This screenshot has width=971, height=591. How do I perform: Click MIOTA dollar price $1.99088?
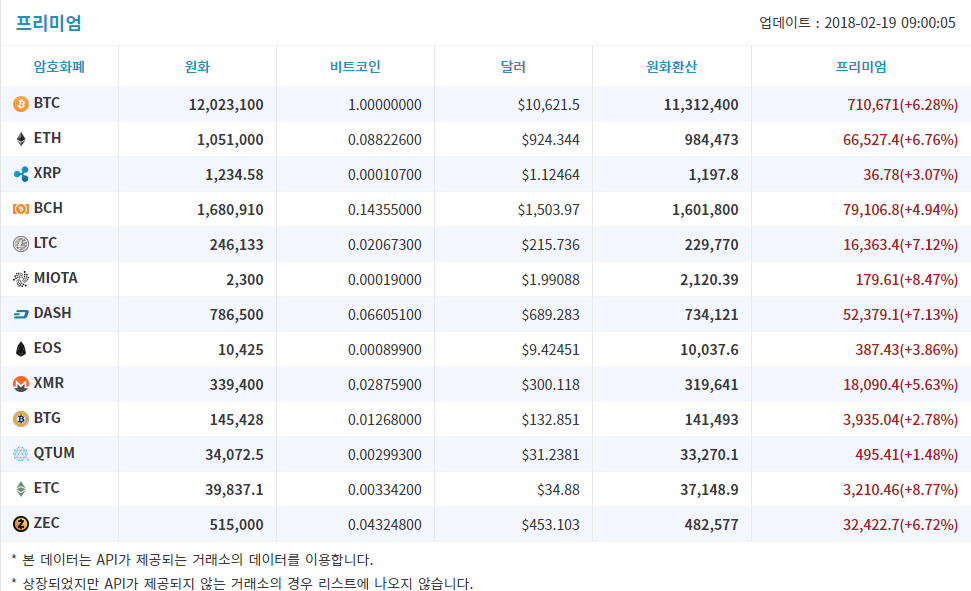tap(551, 280)
